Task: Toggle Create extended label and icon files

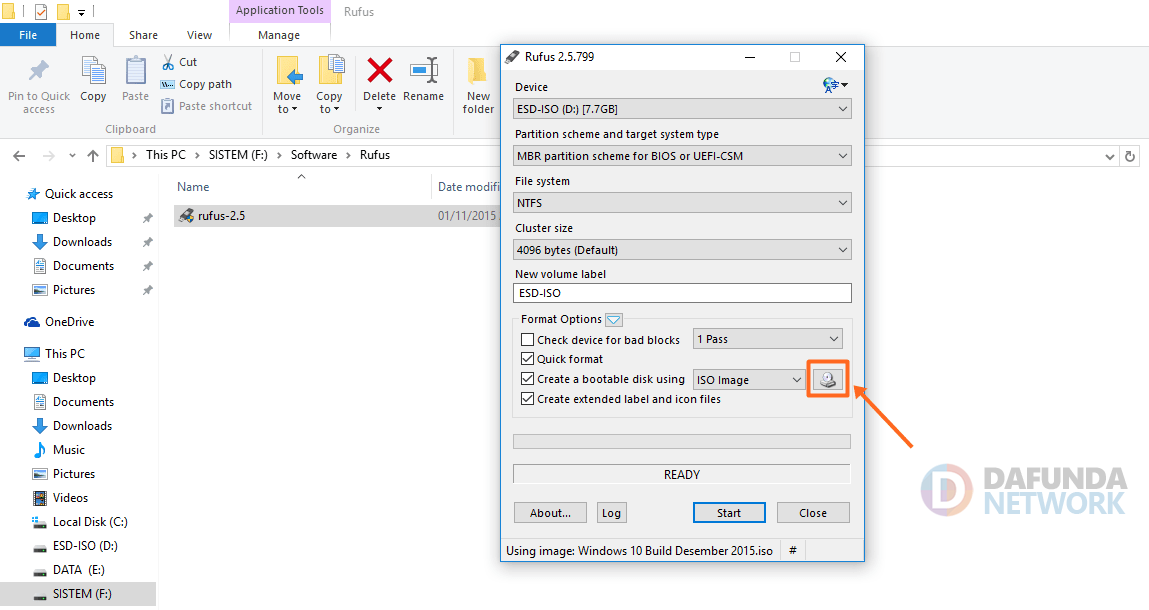Action: click(528, 399)
